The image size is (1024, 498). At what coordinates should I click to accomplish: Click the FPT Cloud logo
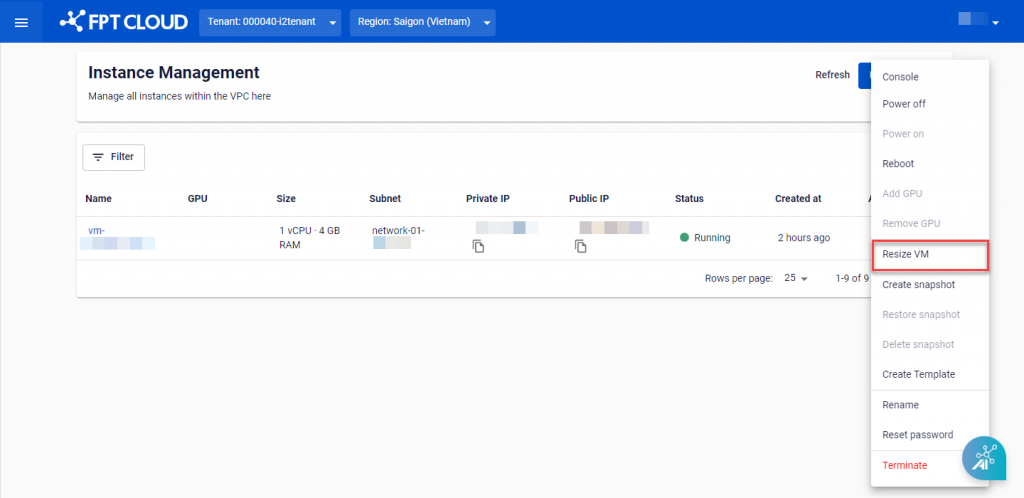point(123,21)
